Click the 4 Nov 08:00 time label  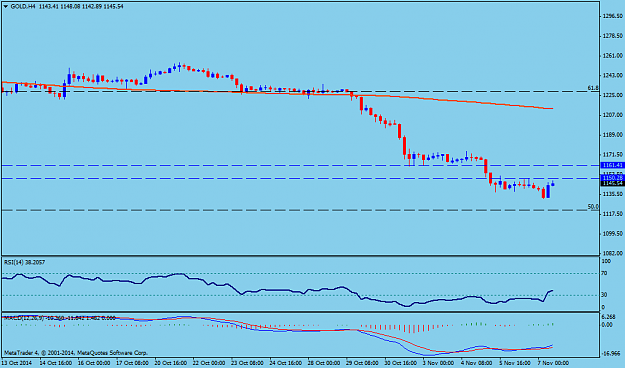[x=477, y=363]
